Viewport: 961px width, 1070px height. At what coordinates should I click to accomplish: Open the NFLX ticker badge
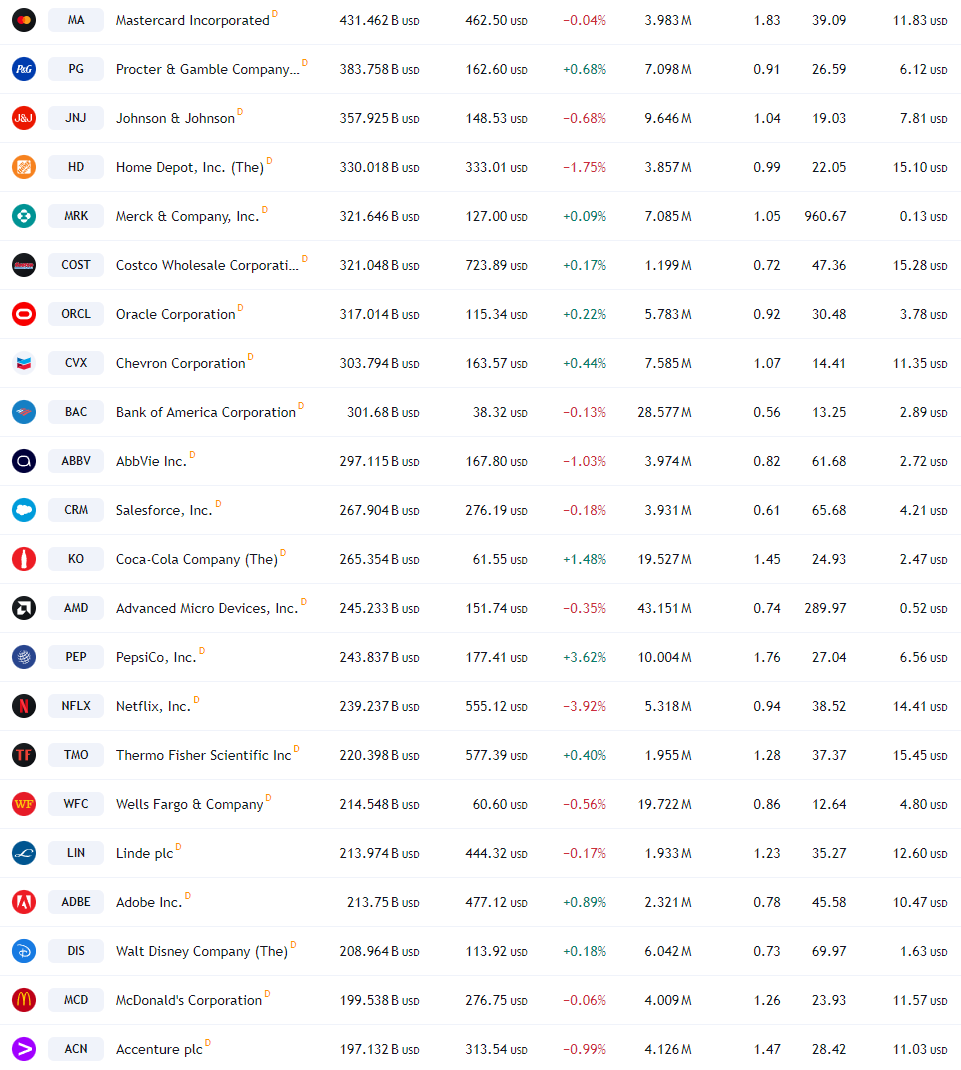(x=76, y=706)
